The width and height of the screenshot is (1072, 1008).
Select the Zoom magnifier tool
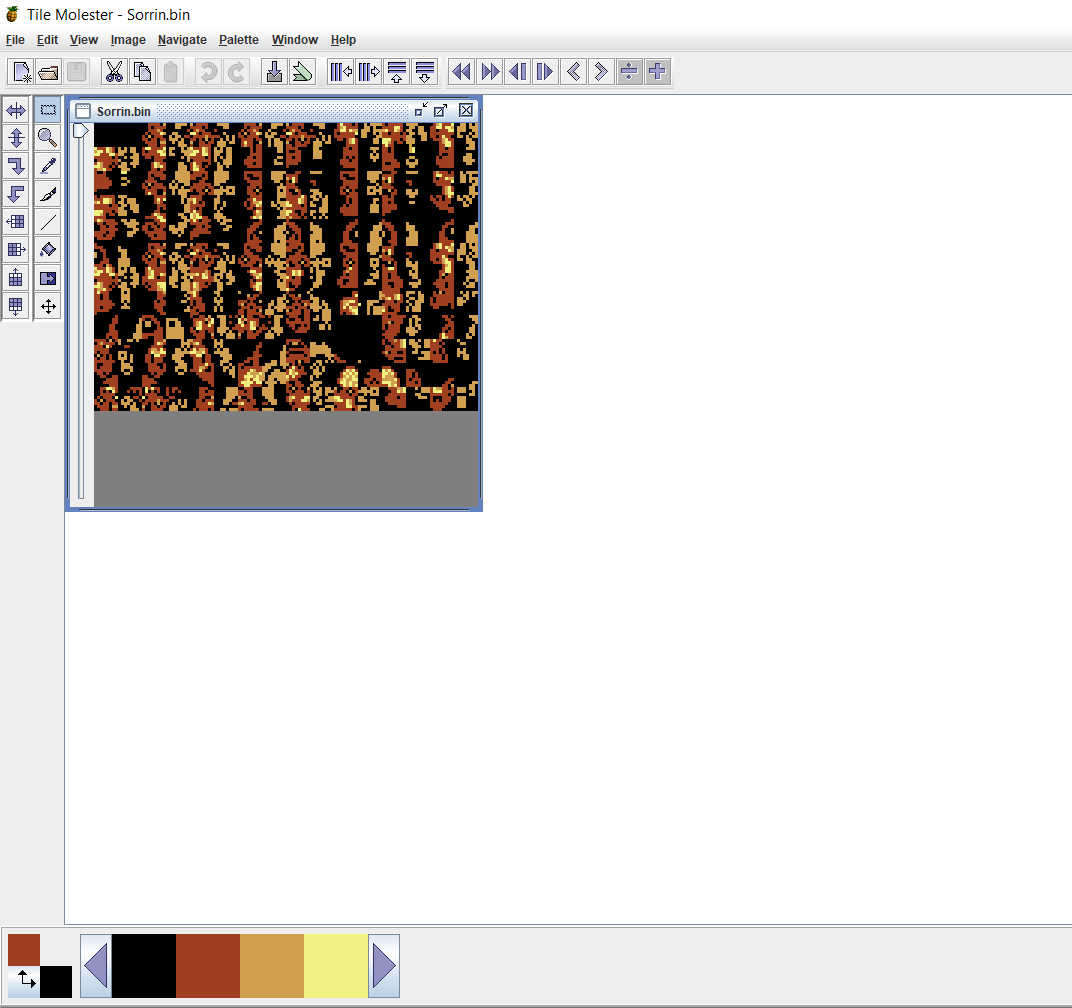(x=47, y=138)
